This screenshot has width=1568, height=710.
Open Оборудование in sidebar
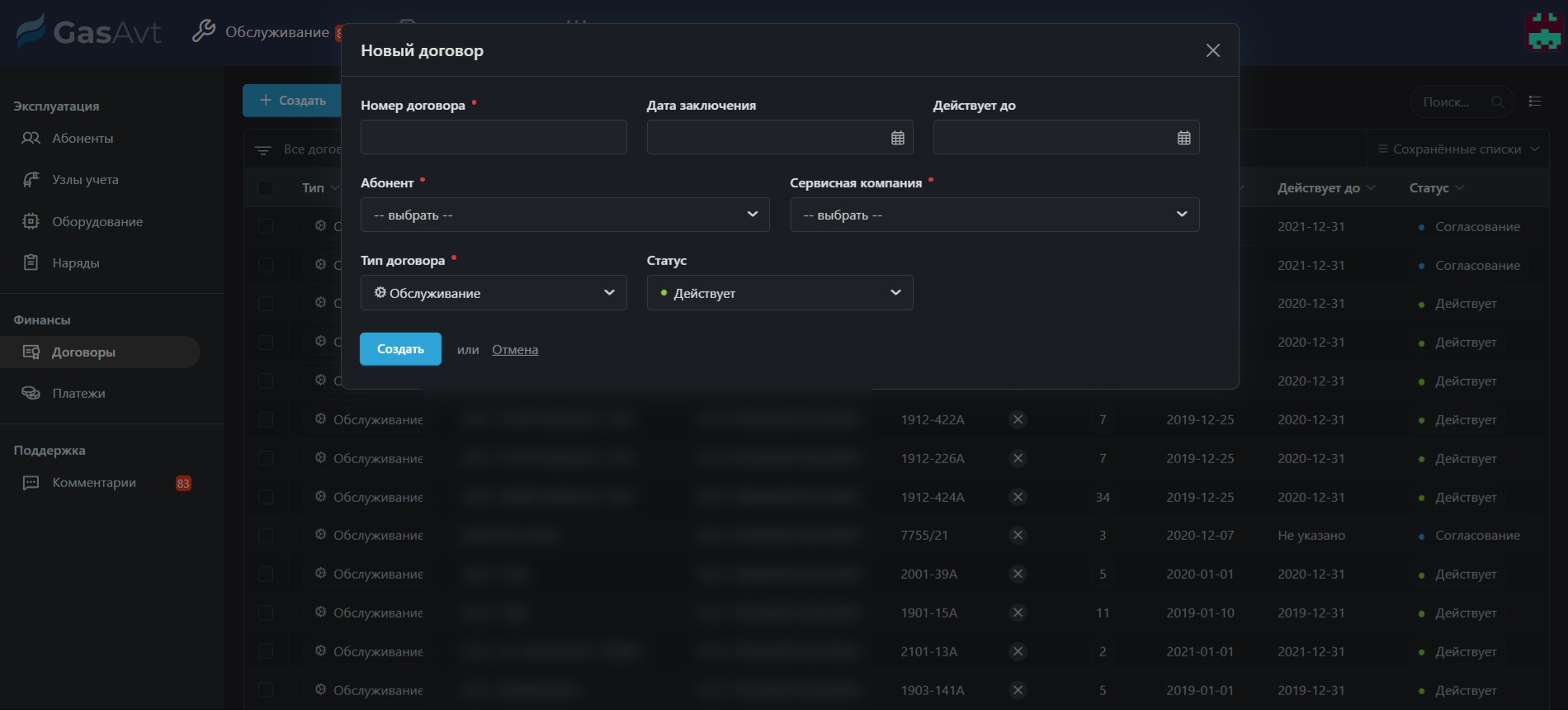click(97, 221)
